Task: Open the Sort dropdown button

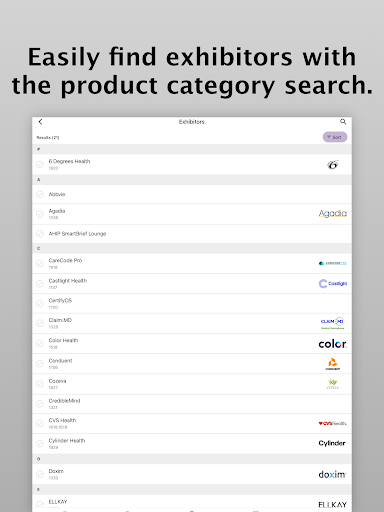Action: pyautogui.click(x=335, y=137)
